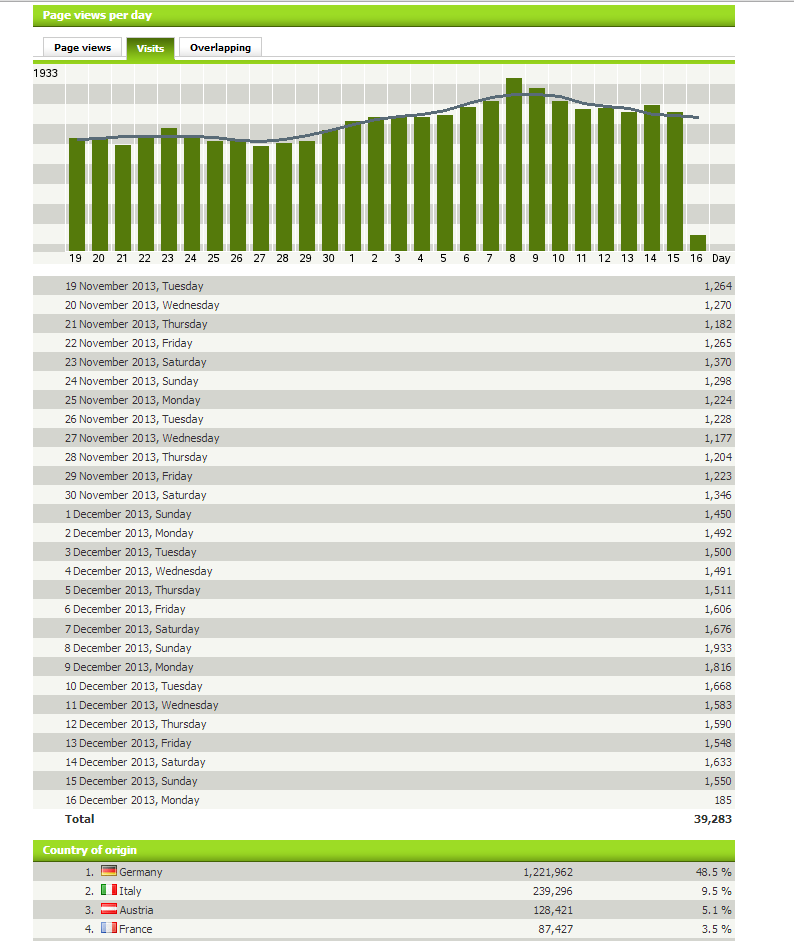Select row 23 November 2013, Saturday
Image resolution: width=794 pixels, height=941 pixels.
click(383, 362)
